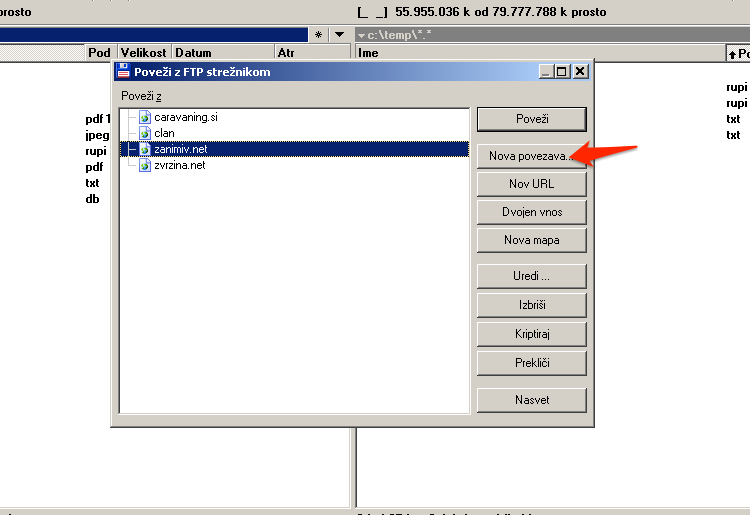
Task: Cancel the dialog with Prekliči
Action: (x=531, y=363)
